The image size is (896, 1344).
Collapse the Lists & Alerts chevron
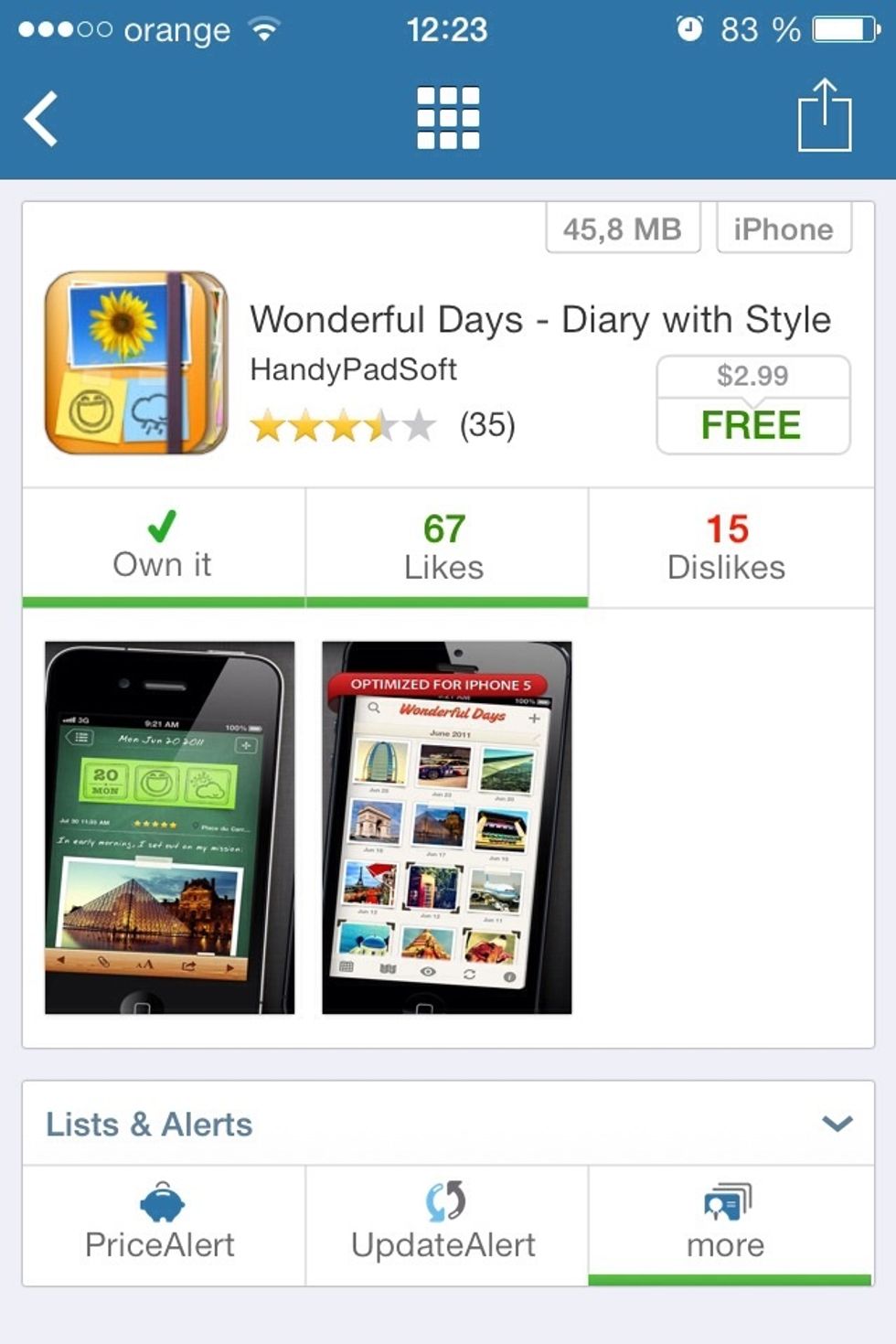(837, 1124)
